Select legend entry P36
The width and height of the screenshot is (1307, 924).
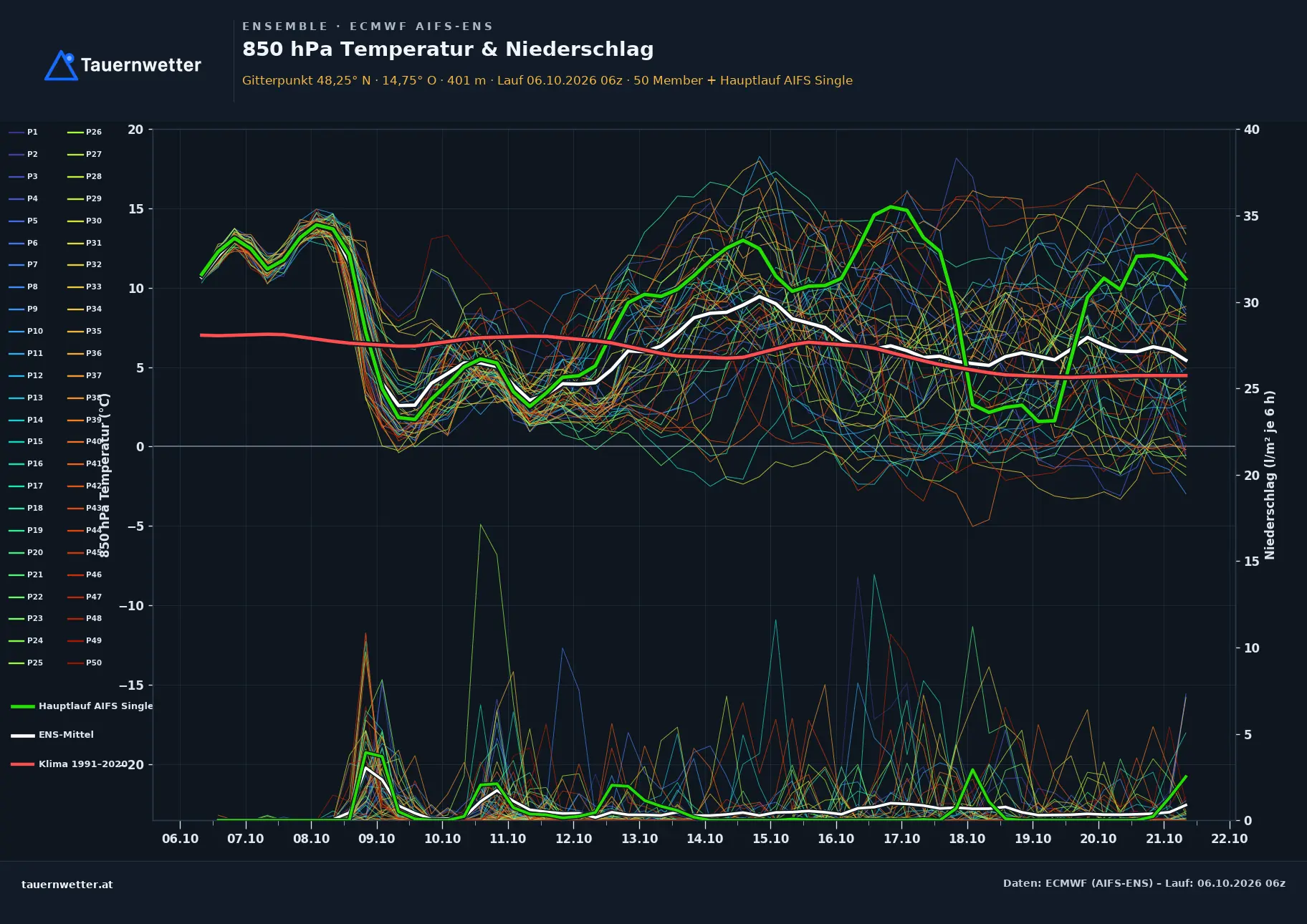85,353
